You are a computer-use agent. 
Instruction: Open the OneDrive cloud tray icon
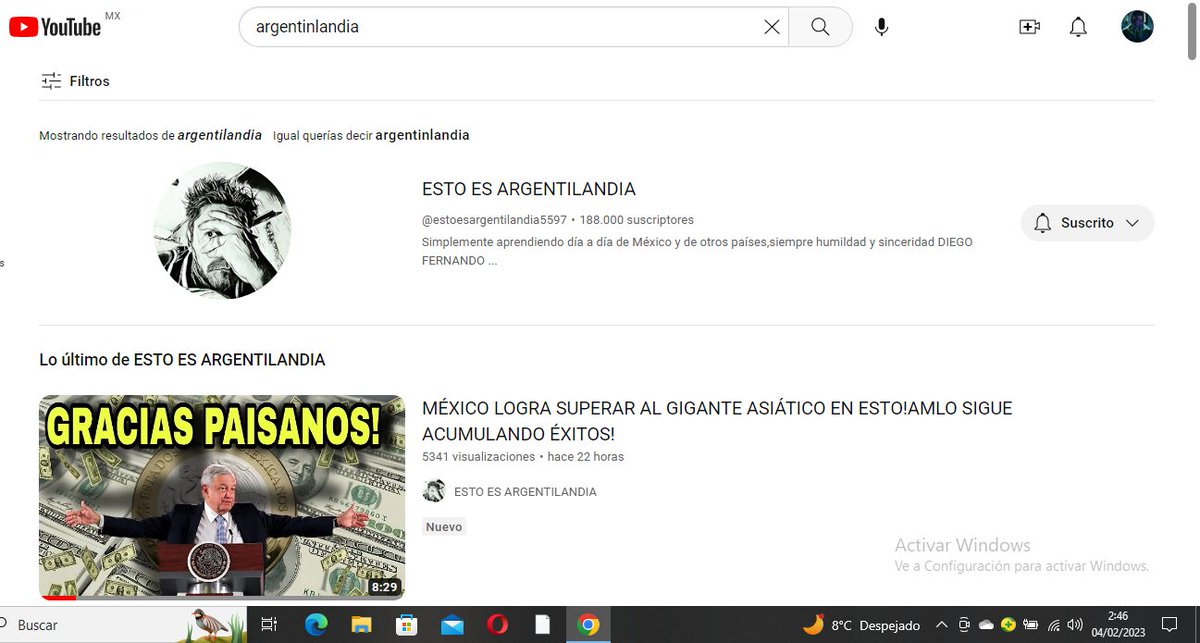coord(986,626)
